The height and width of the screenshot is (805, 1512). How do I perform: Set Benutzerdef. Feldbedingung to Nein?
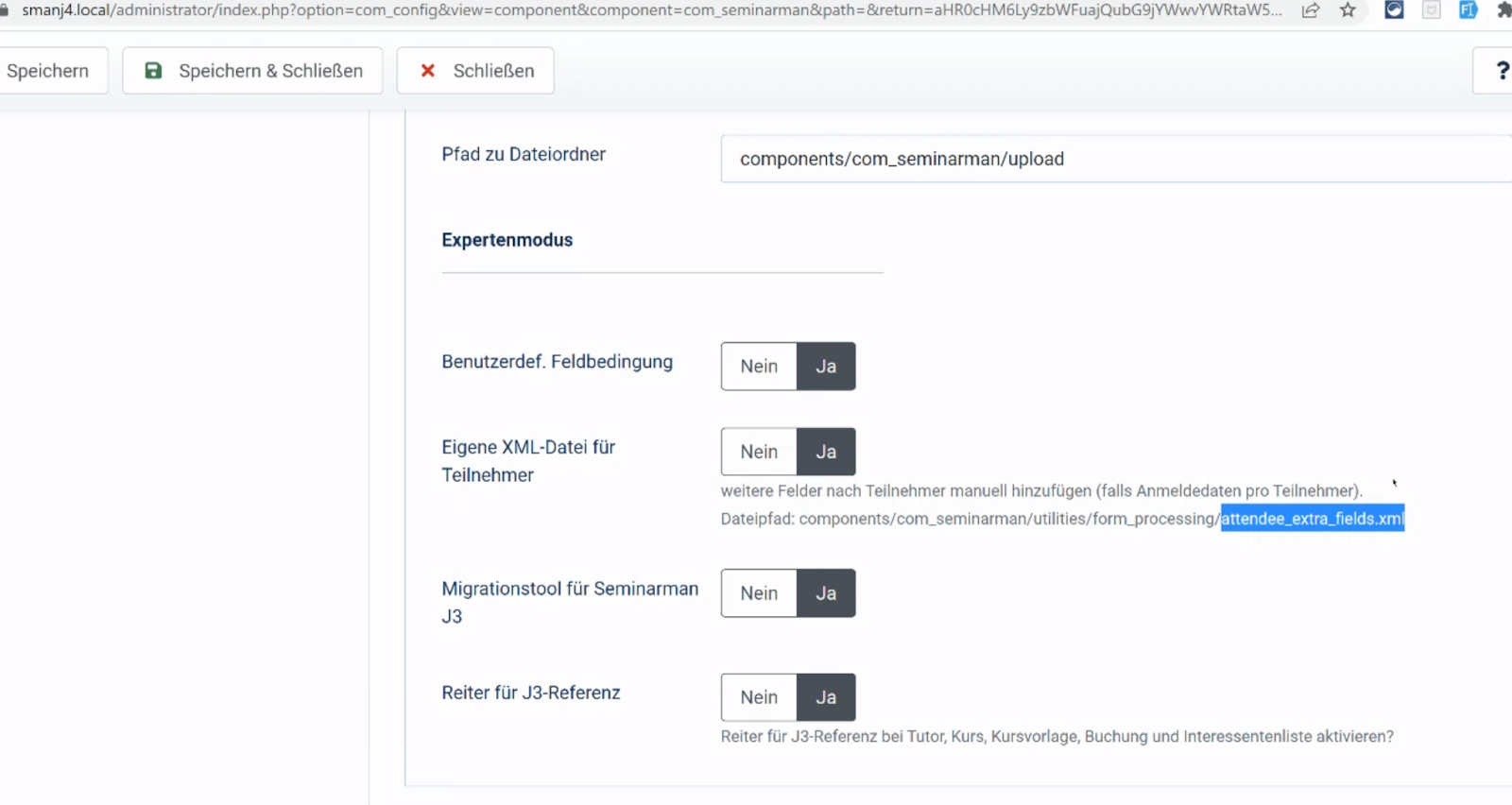pos(759,367)
